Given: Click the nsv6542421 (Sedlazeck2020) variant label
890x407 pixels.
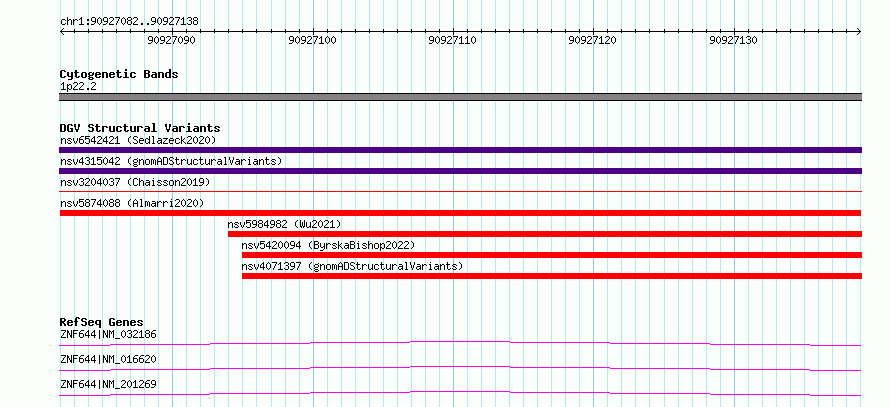Looking at the screenshot, I should click(x=138, y=140).
